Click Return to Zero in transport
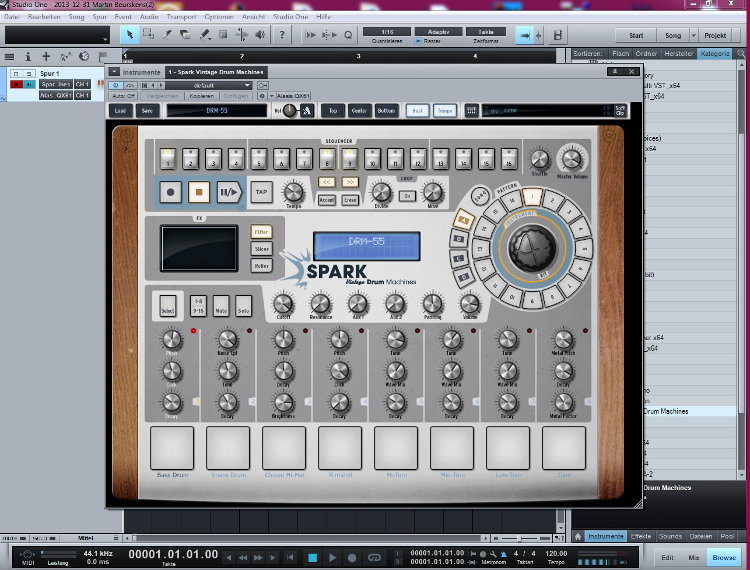 pos(290,558)
